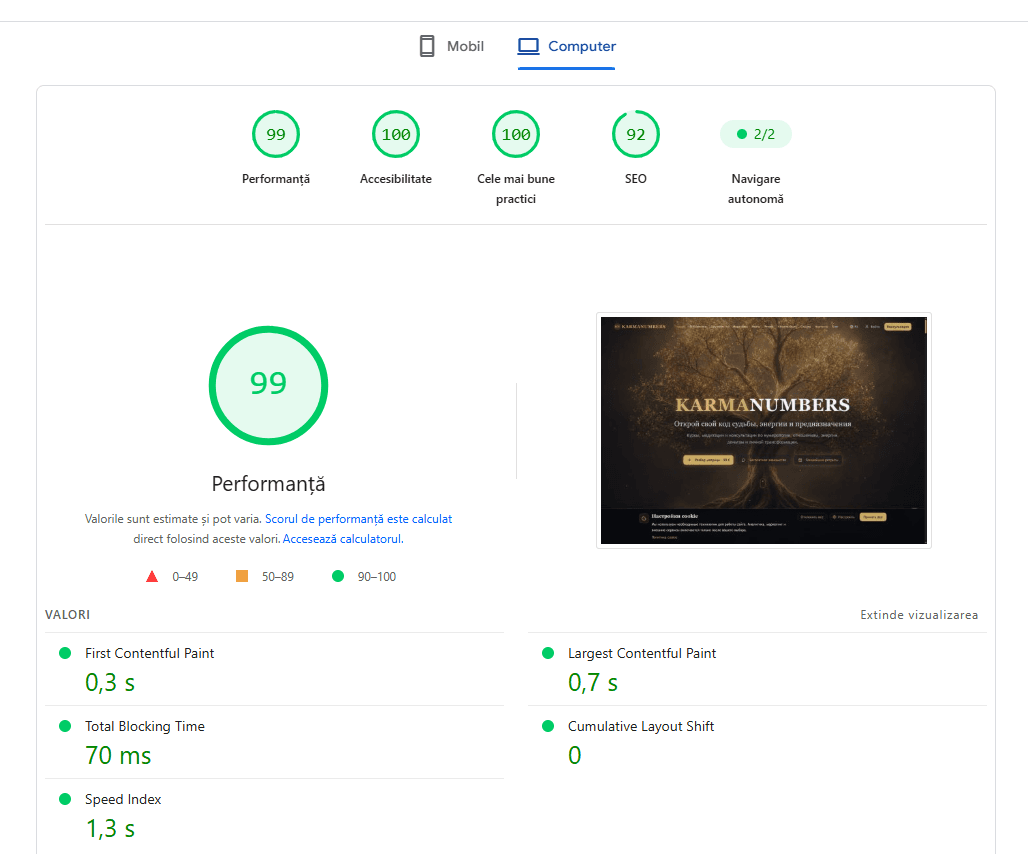This screenshot has height=854, width=1028.
Task: Click the 70 ms metric value
Action: pos(118,756)
